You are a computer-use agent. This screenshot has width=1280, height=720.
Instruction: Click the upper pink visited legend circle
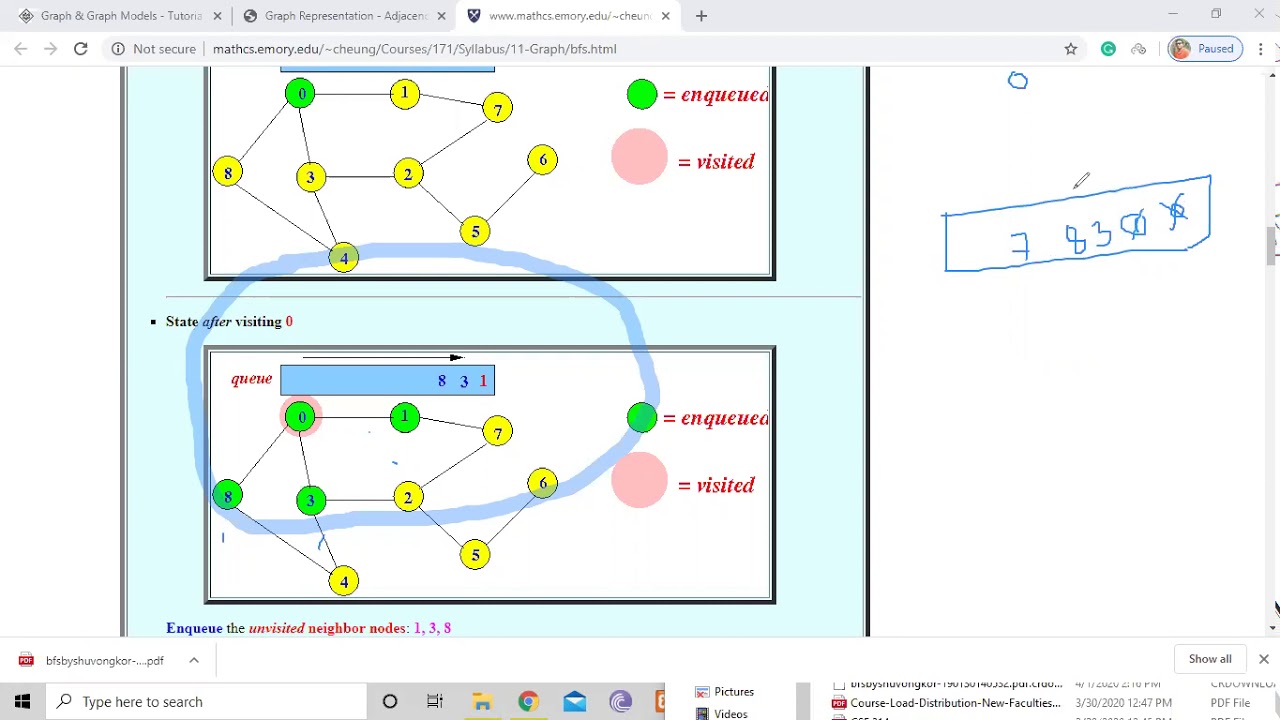[x=639, y=157]
